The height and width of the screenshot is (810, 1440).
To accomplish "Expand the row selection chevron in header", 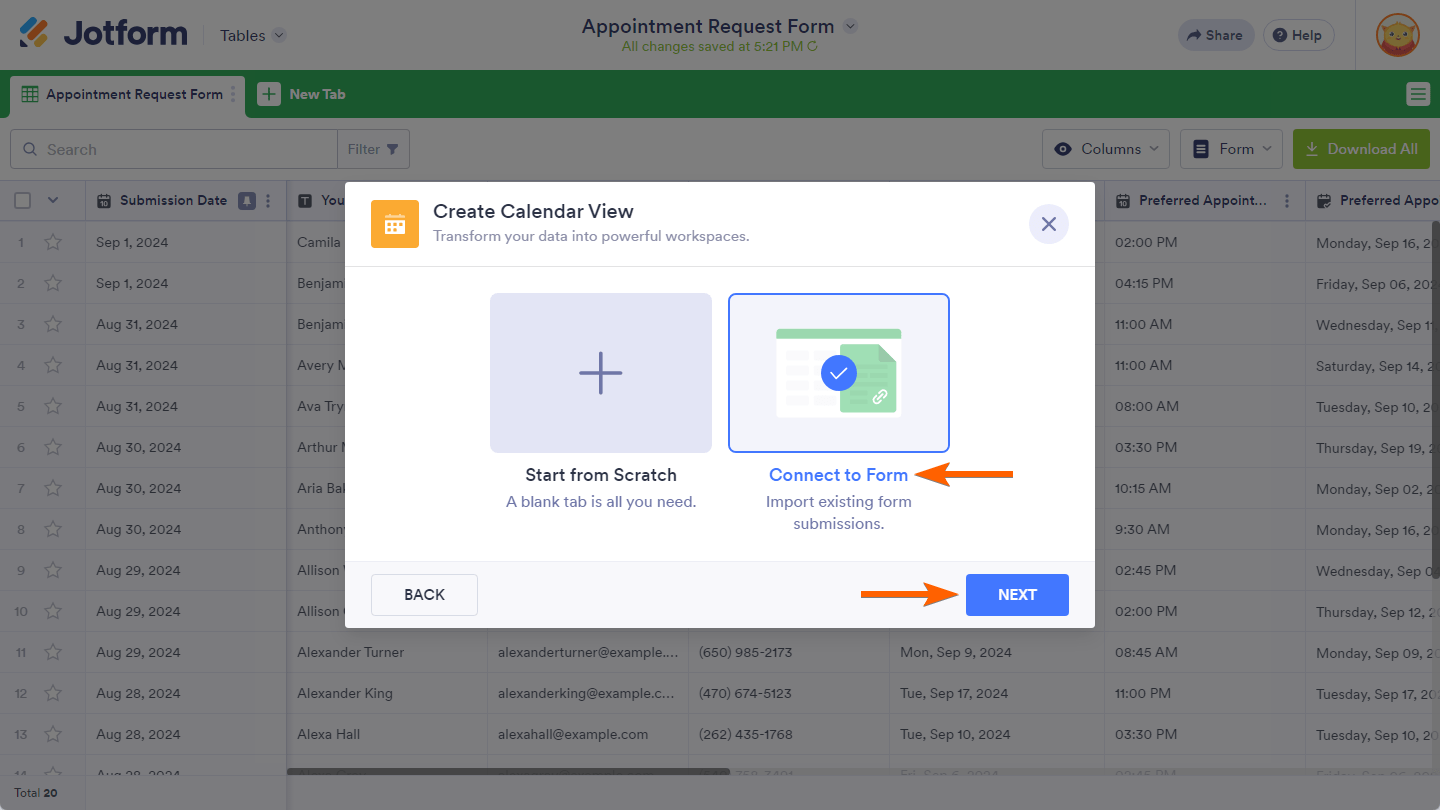I will (53, 201).
